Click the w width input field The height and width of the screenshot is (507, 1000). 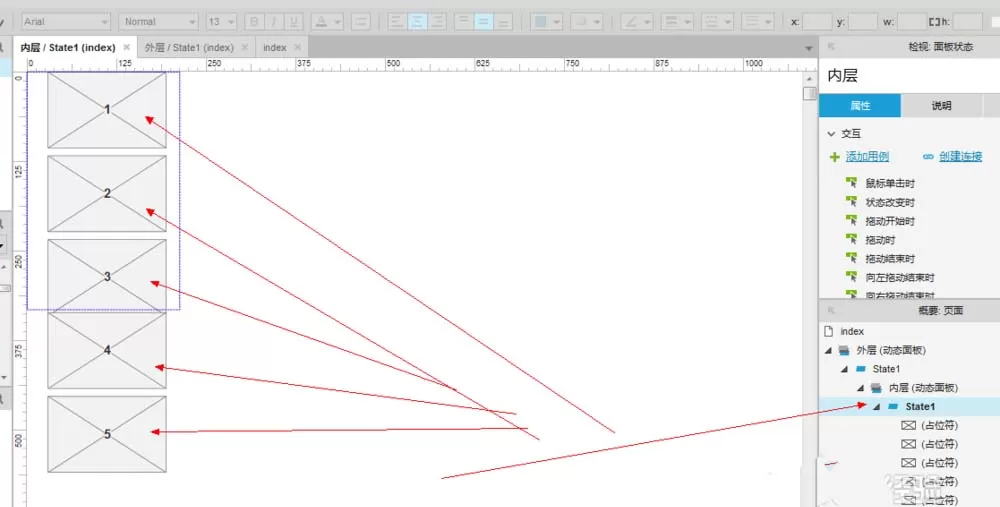(x=911, y=22)
